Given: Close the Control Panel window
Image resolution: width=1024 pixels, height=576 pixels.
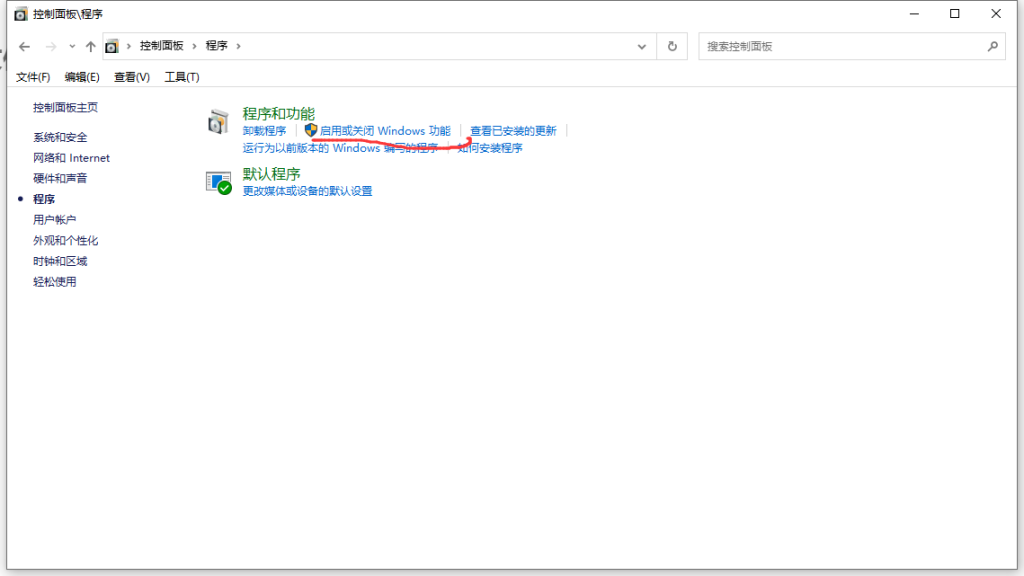Looking at the screenshot, I should coord(996,14).
